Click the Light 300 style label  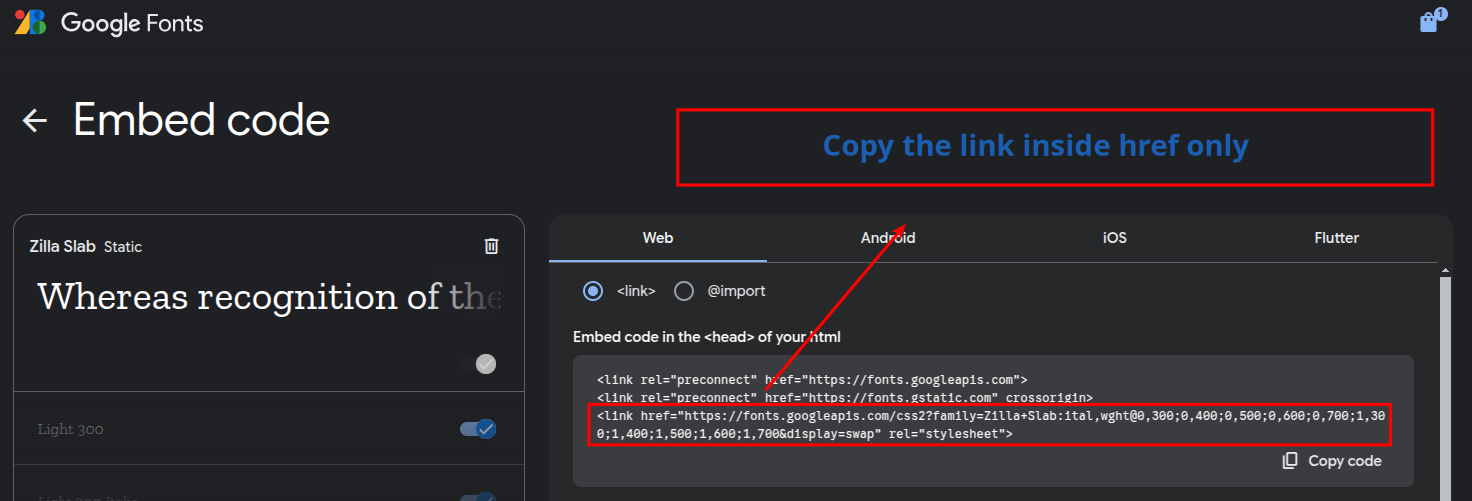[71, 429]
